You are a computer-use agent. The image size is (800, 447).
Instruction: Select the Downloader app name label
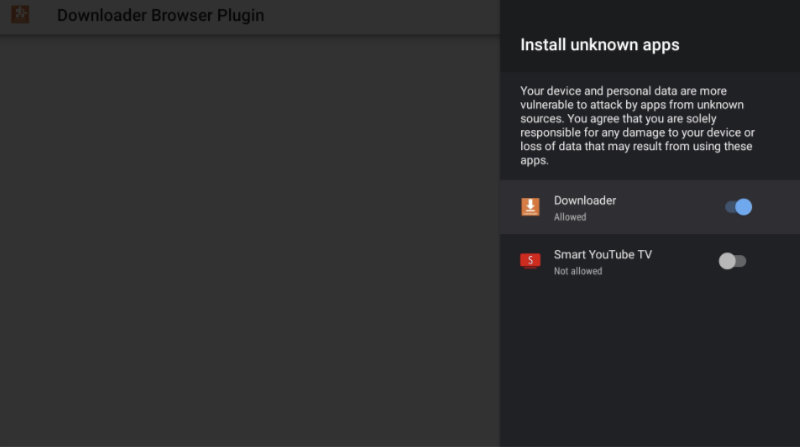585,201
